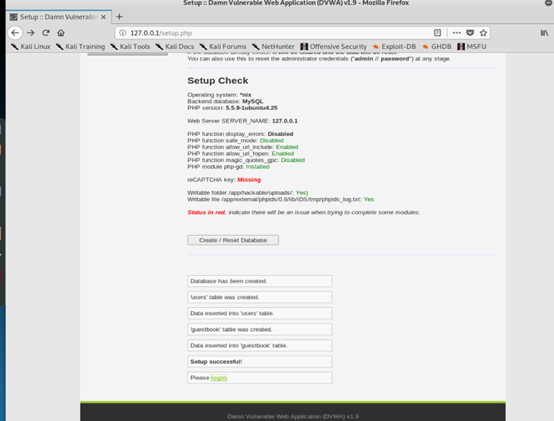Open GHDB bookmark
554x421 pixels.
(437, 47)
